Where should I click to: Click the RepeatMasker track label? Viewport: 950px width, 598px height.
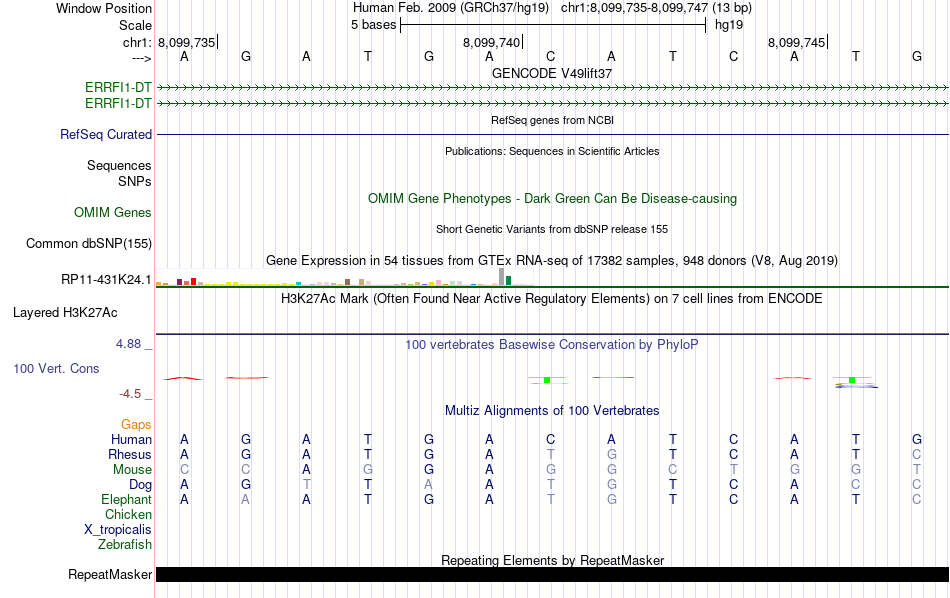point(110,574)
